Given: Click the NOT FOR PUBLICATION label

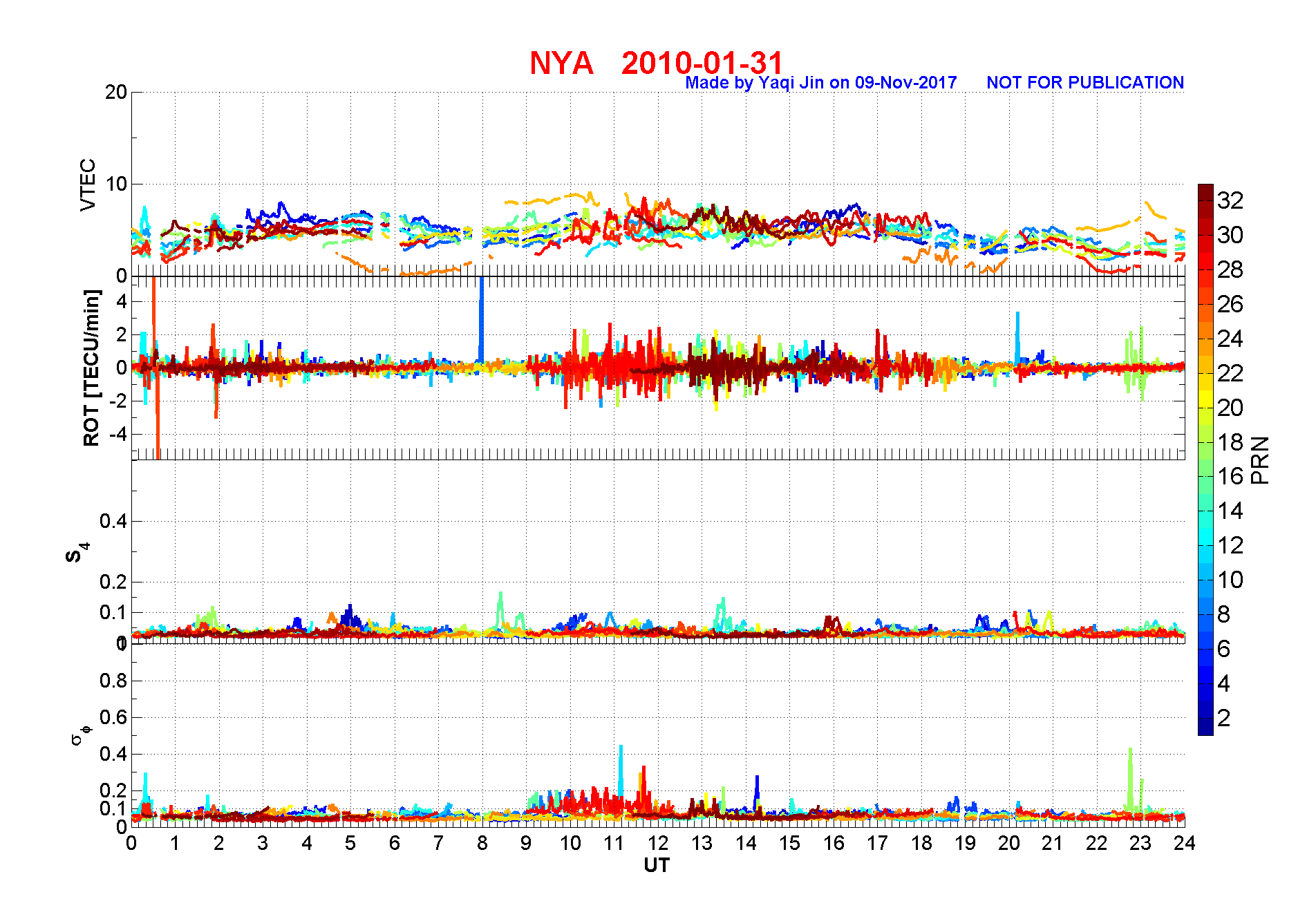Looking at the screenshot, I should (1085, 83).
